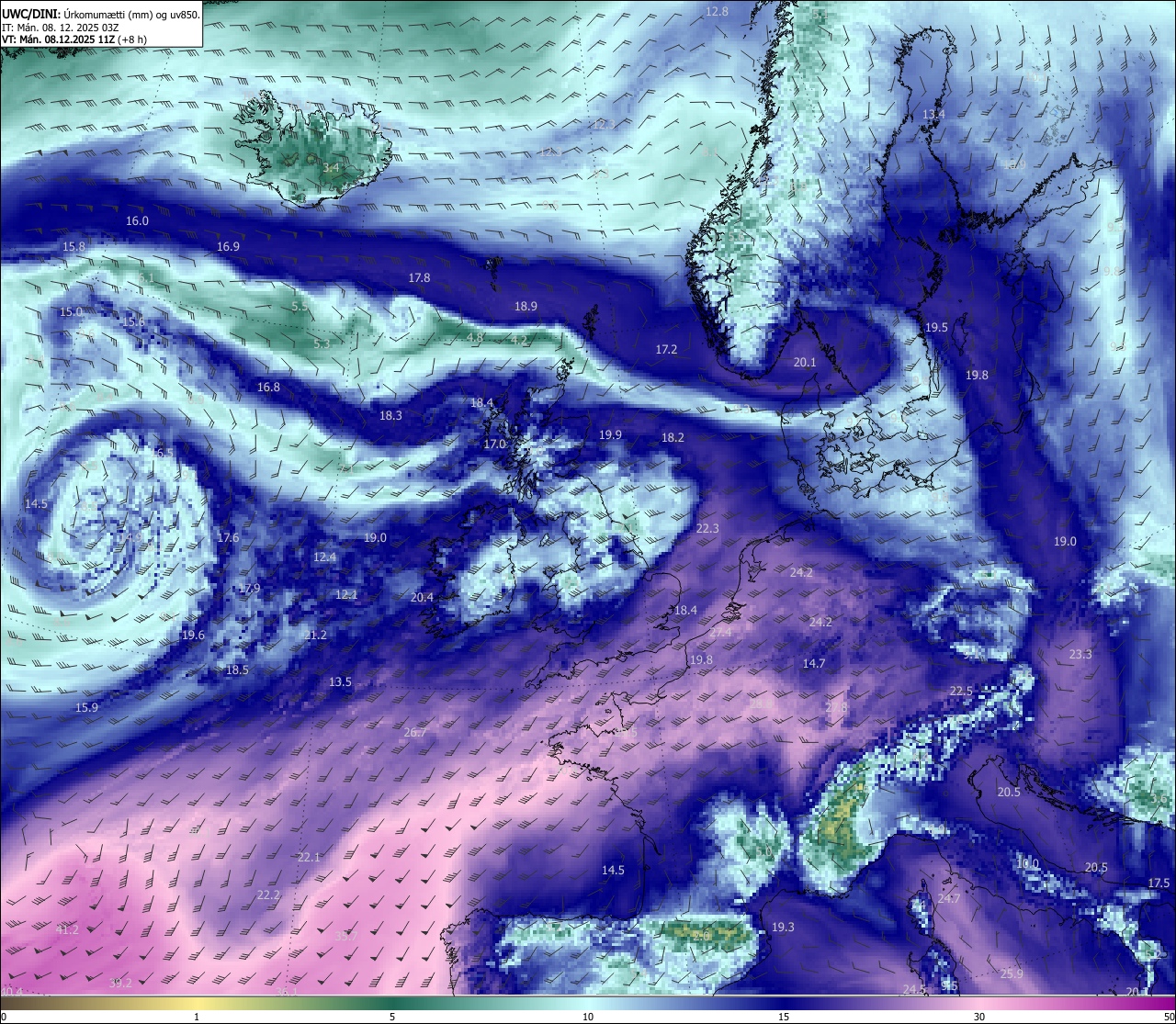Screen dimensions: 1176x1024
Task: Click Iceland on the map
Action: coord(312,147)
